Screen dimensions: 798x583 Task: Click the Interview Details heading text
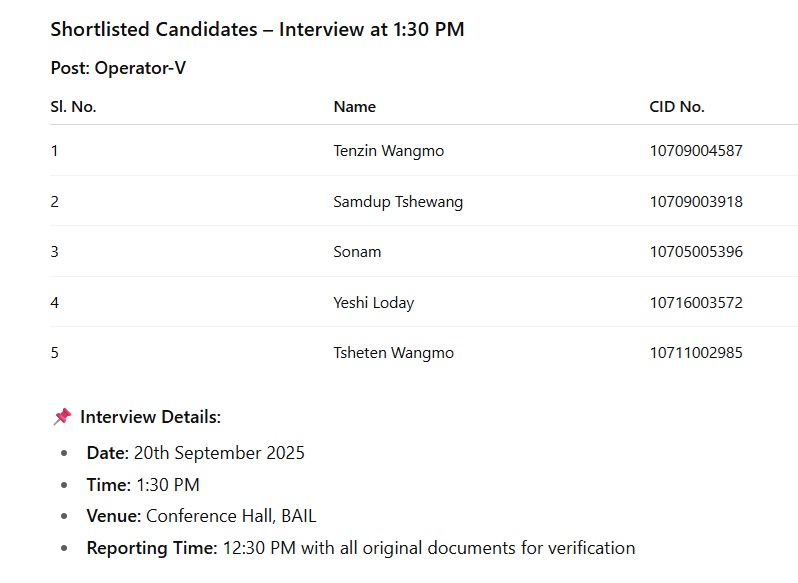150,417
